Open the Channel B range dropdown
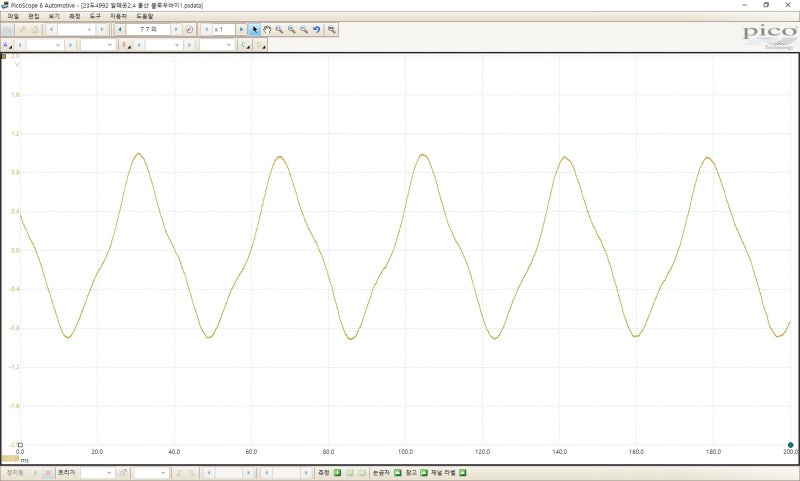Viewport: 800px width, 481px height. pyautogui.click(x=176, y=45)
